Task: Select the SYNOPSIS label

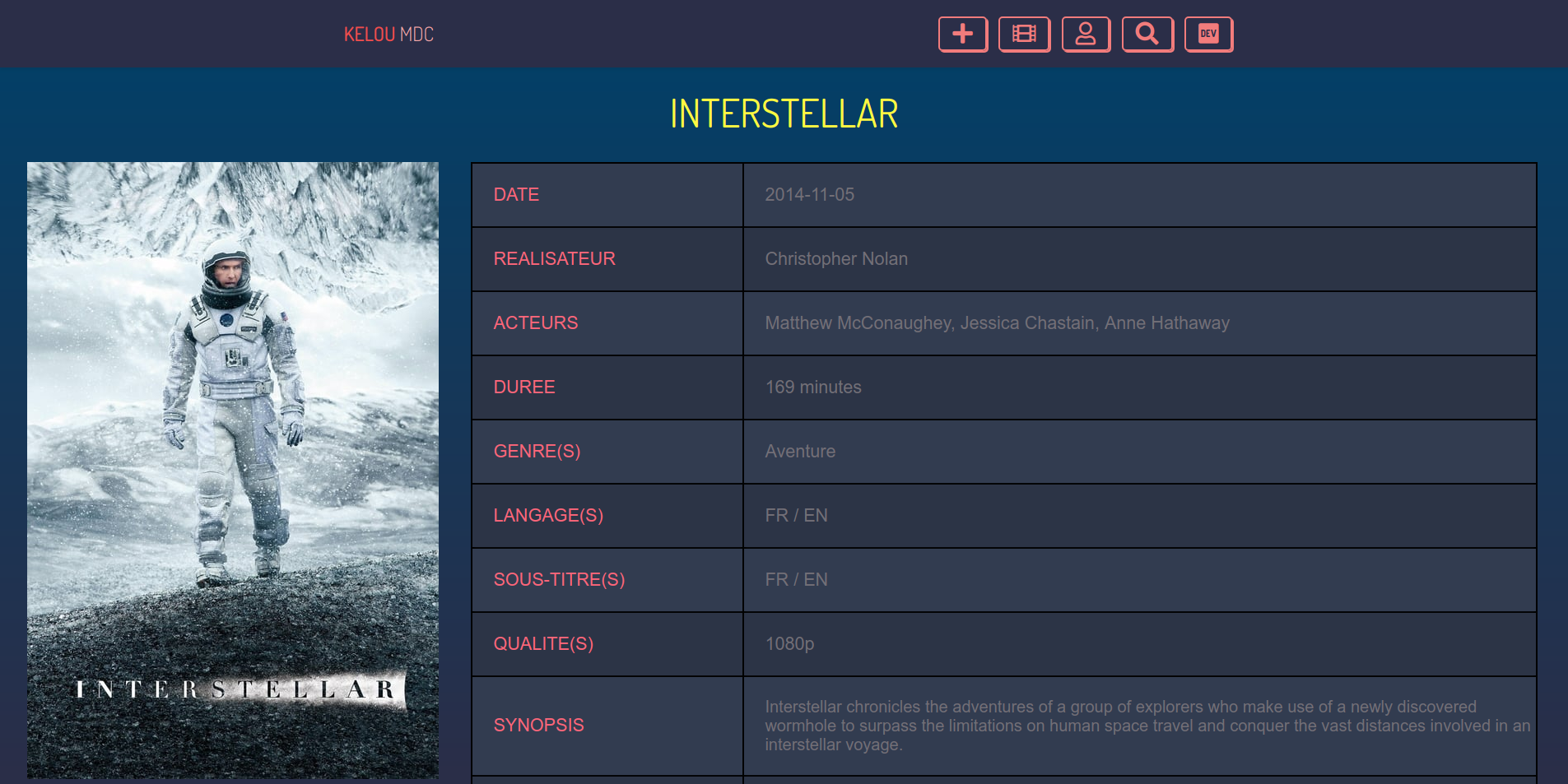Action: click(x=539, y=726)
